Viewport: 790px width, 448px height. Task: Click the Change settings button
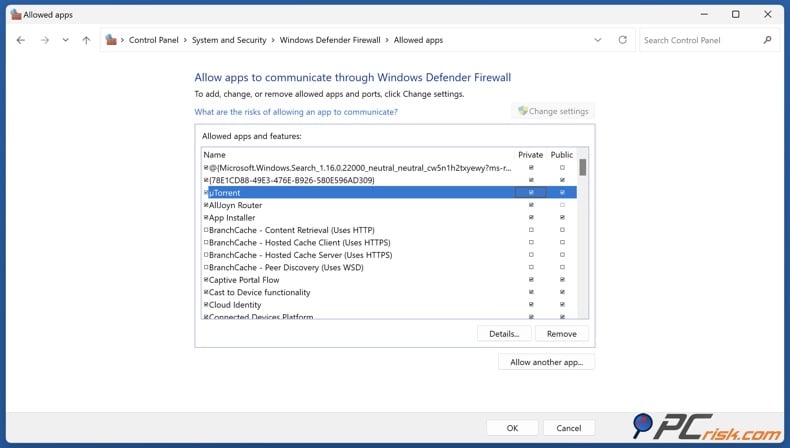(x=553, y=111)
